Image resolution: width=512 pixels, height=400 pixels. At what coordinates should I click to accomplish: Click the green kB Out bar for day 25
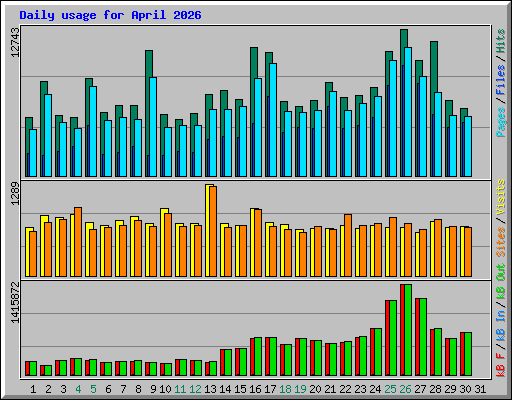pos(393,338)
